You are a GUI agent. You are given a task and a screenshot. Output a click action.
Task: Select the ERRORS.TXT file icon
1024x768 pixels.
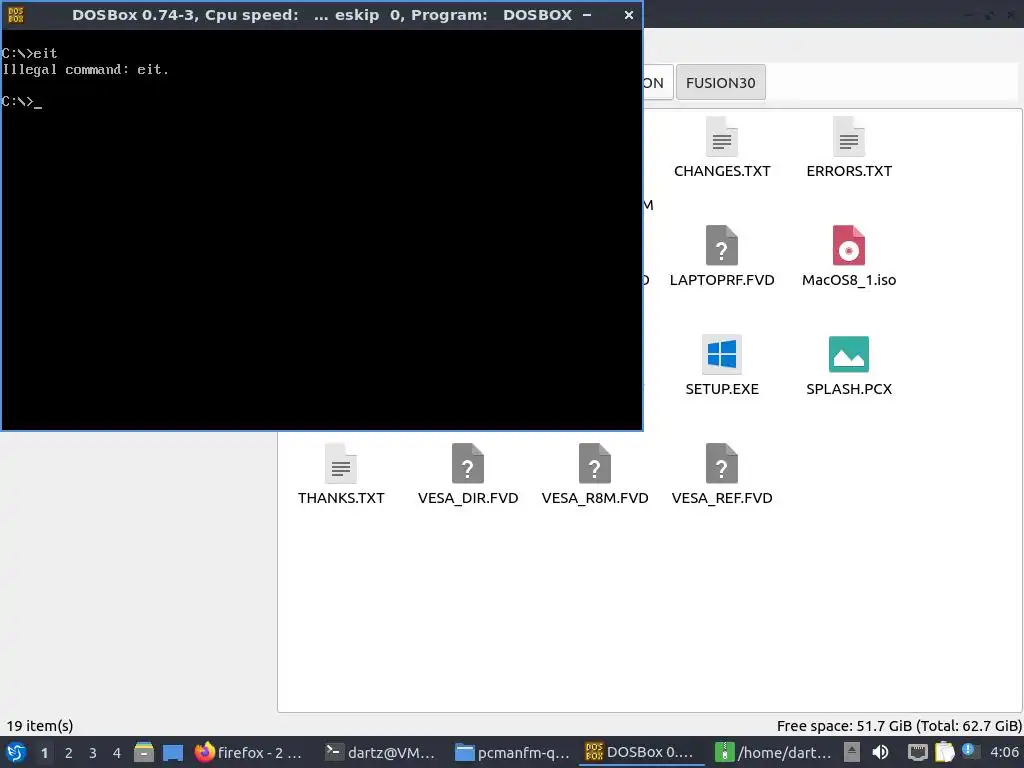pyautogui.click(x=848, y=136)
